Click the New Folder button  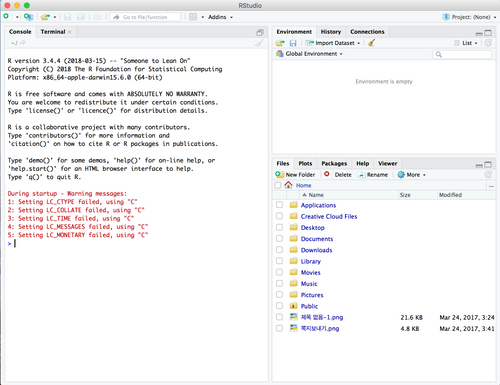[295, 175]
